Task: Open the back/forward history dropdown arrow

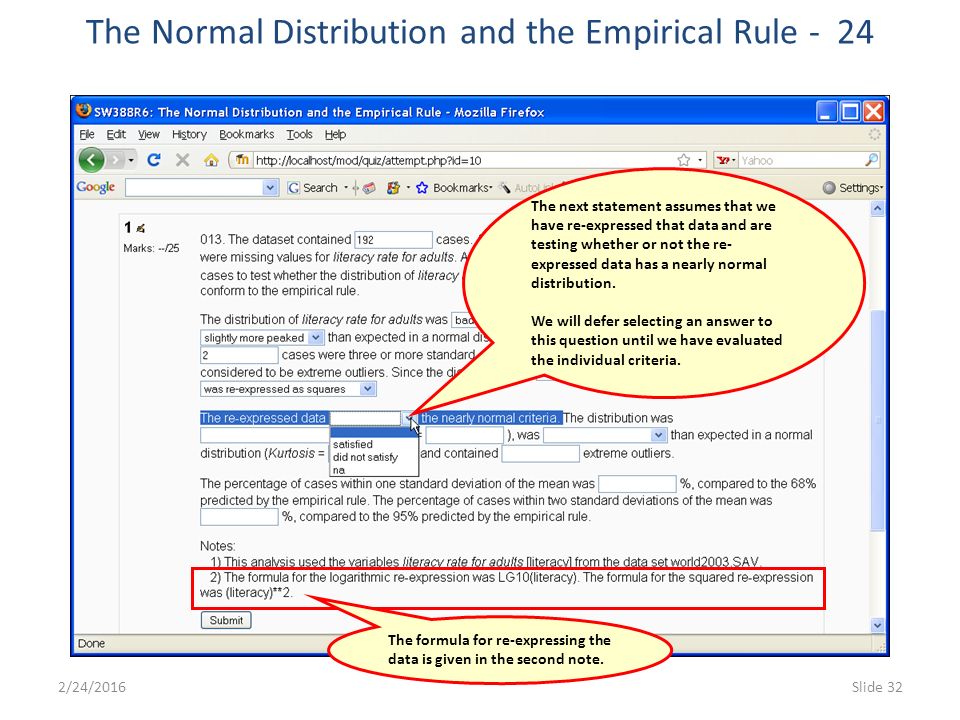Action: pos(131,160)
